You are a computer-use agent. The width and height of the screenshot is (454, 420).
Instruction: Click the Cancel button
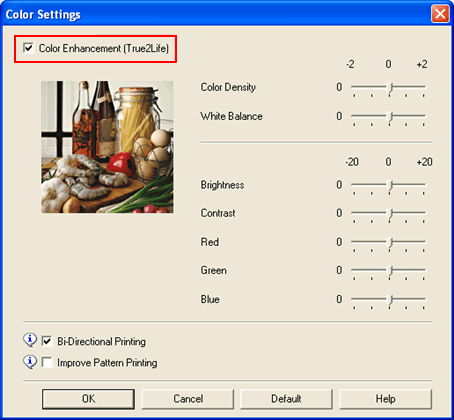188,399
